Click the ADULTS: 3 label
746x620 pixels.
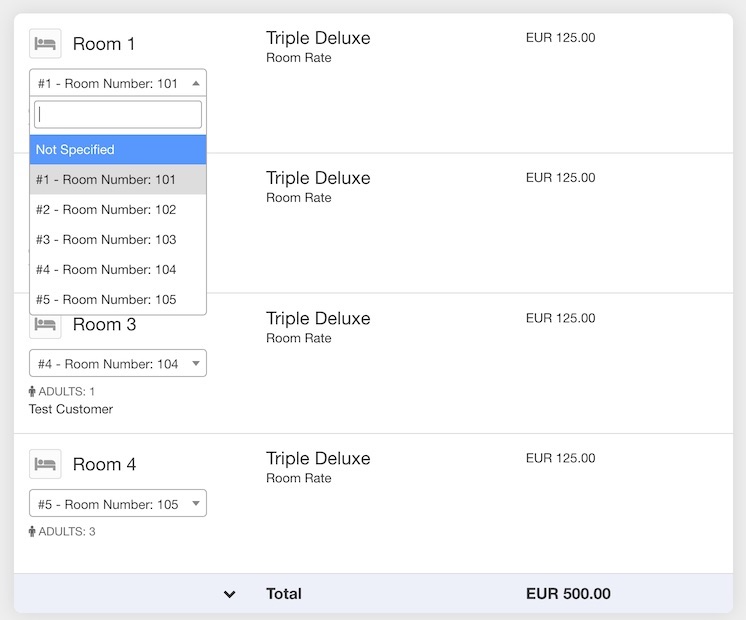[x=67, y=531]
